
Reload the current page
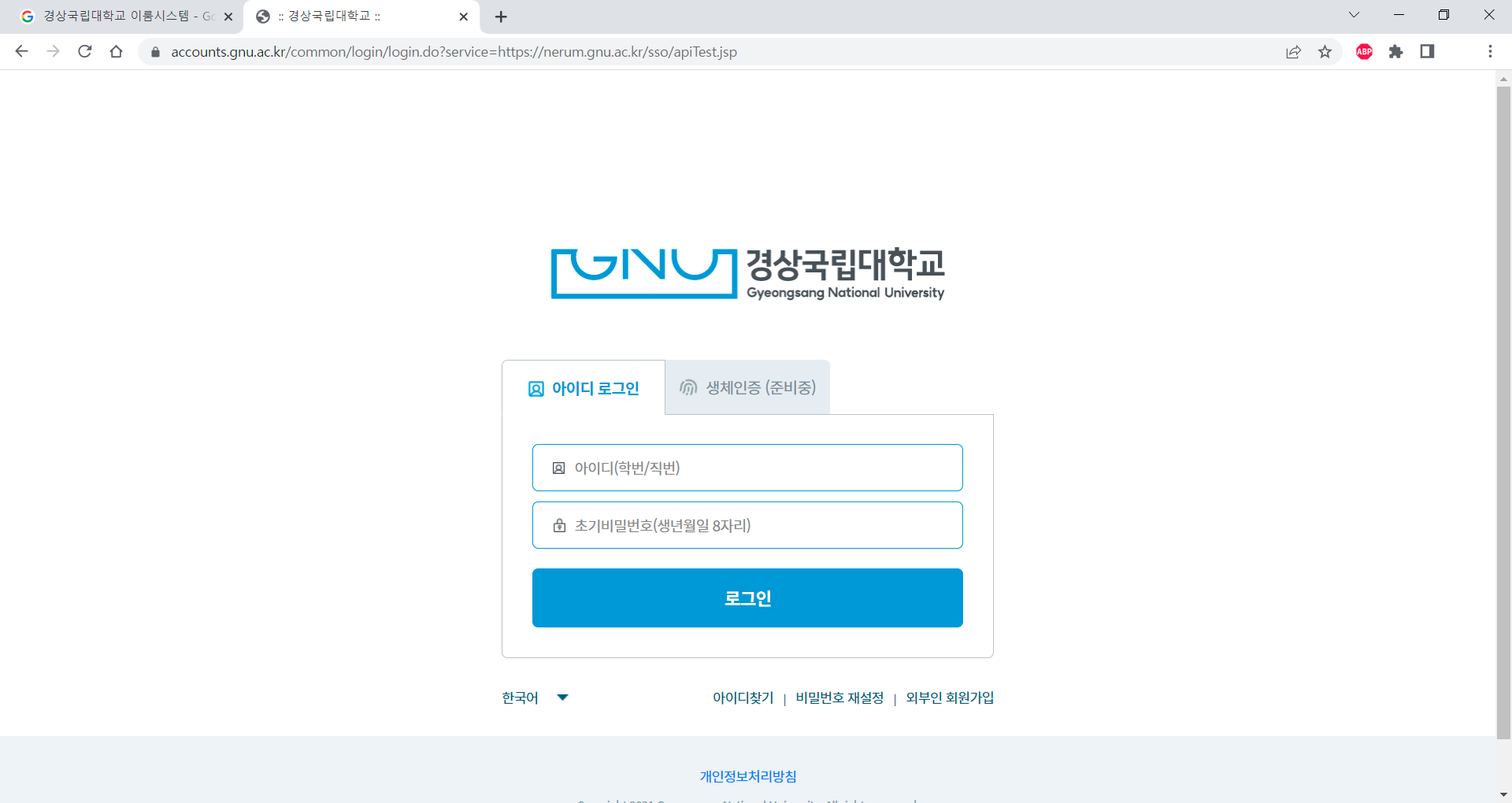coord(85,51)
